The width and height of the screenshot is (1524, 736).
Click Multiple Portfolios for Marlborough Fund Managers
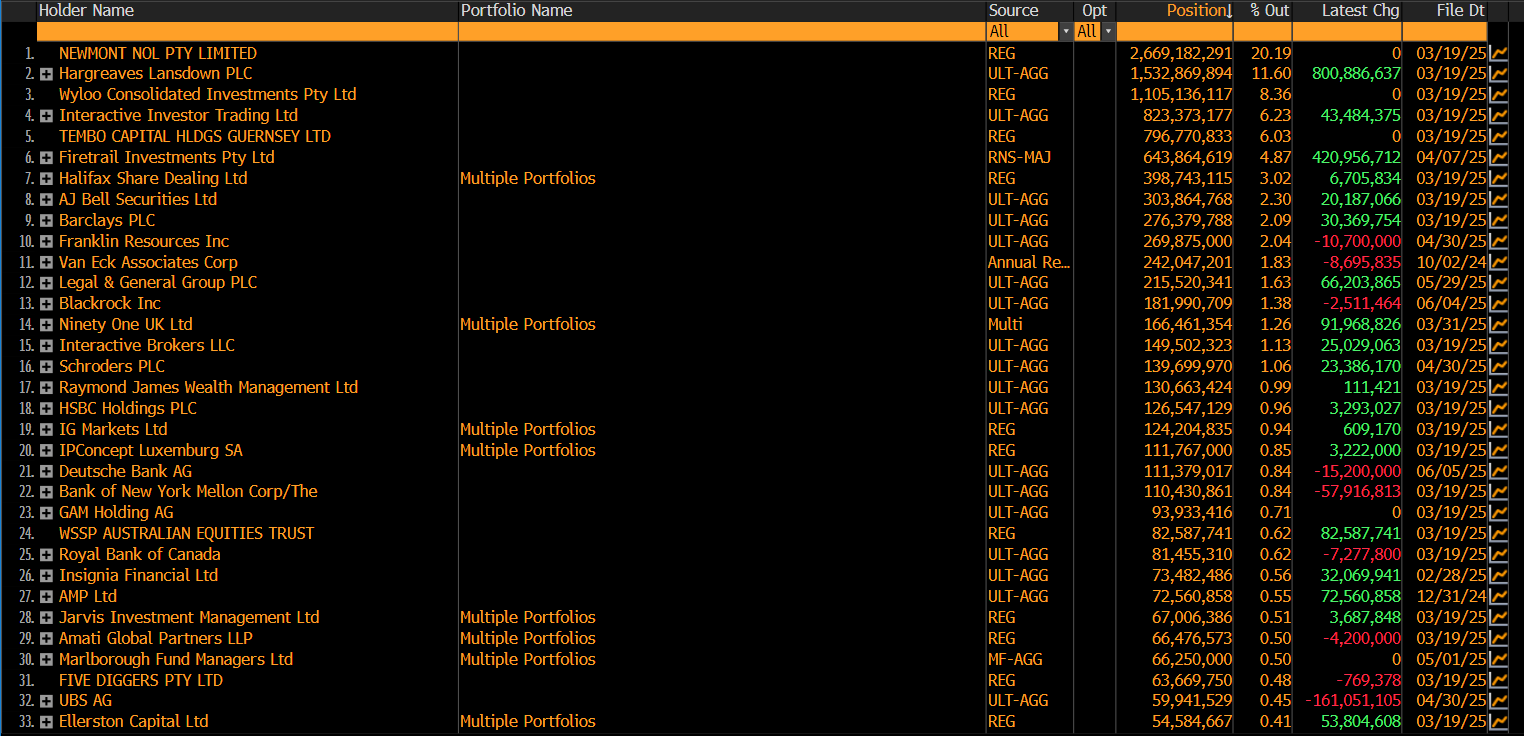pyautogui.click(x=528, y=660)
